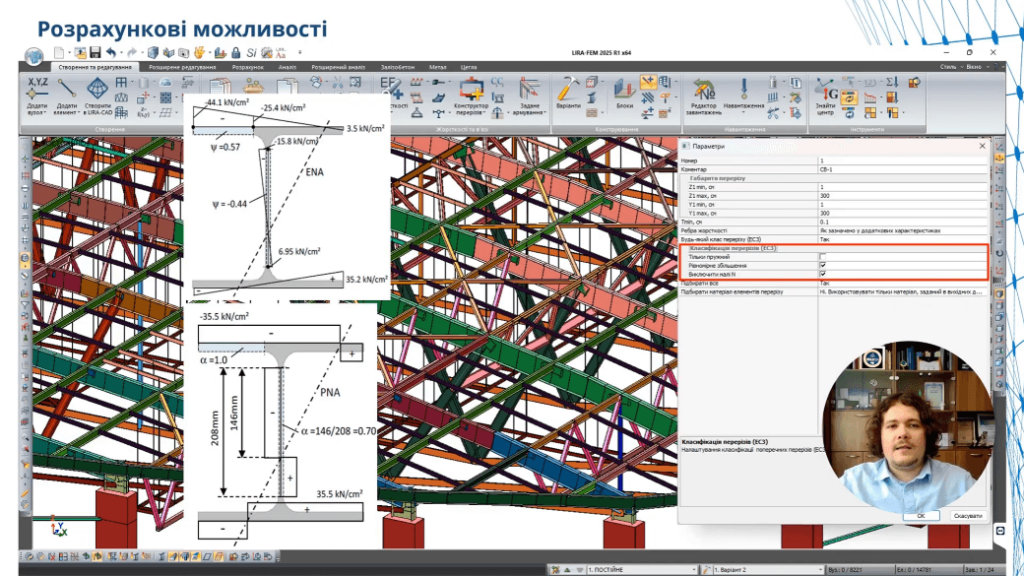Open the Стиль dropdown in the ribbon
Viewport: 1024px width, 576px height.
tap(951, 67)
